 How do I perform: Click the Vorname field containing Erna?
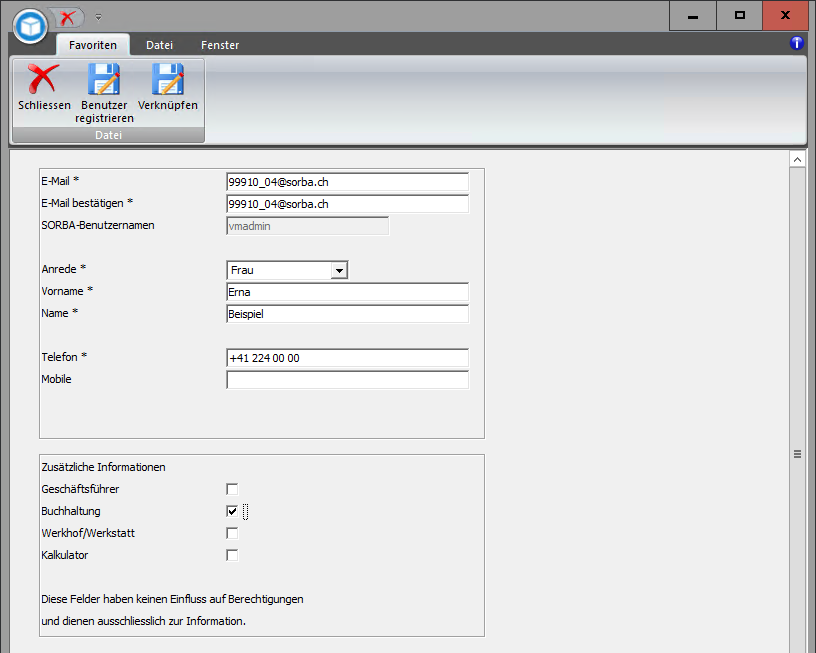(x=347, y=292)
